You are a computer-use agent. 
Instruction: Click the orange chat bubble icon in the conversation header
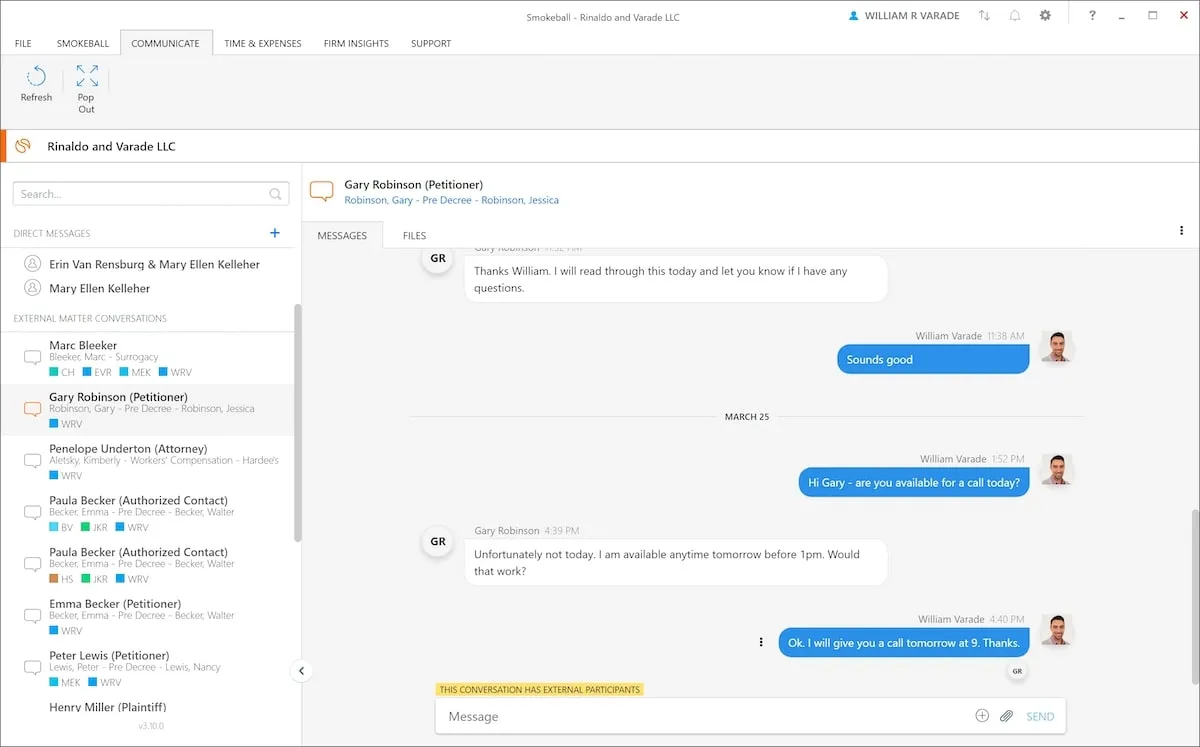tap(321, 191)
